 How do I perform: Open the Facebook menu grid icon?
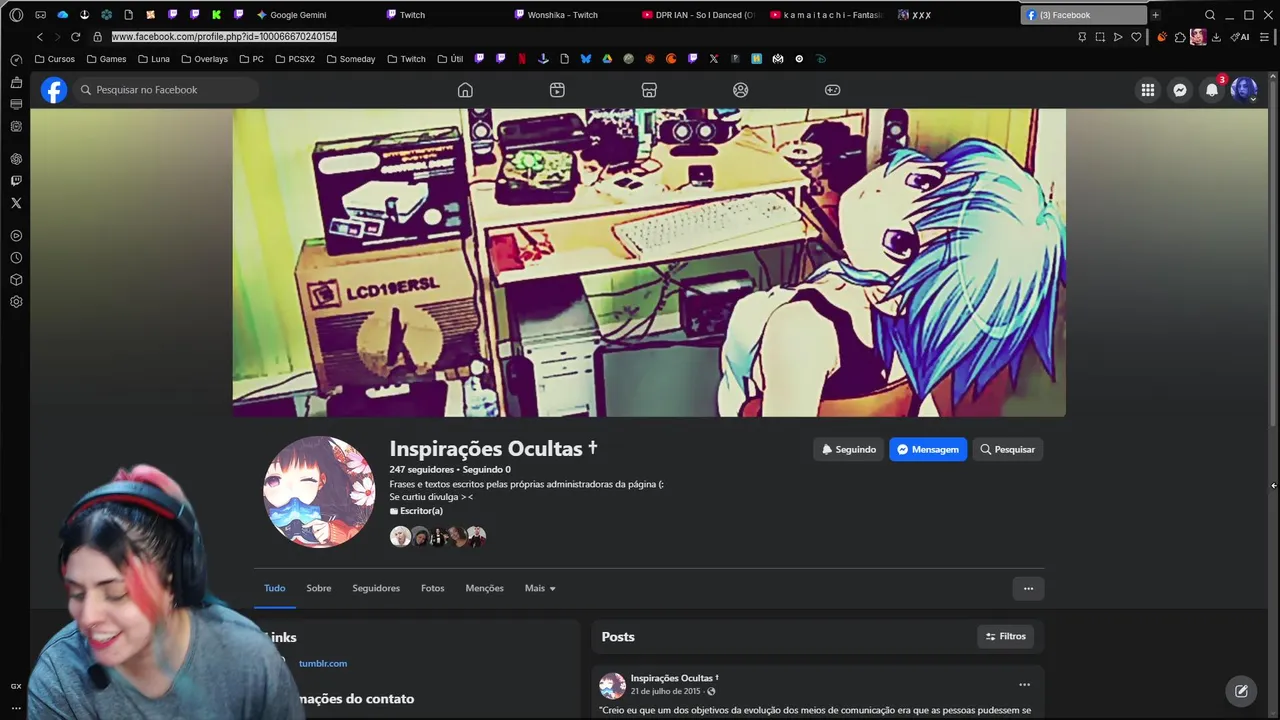pyautogui.click(x=1148, y=90)
